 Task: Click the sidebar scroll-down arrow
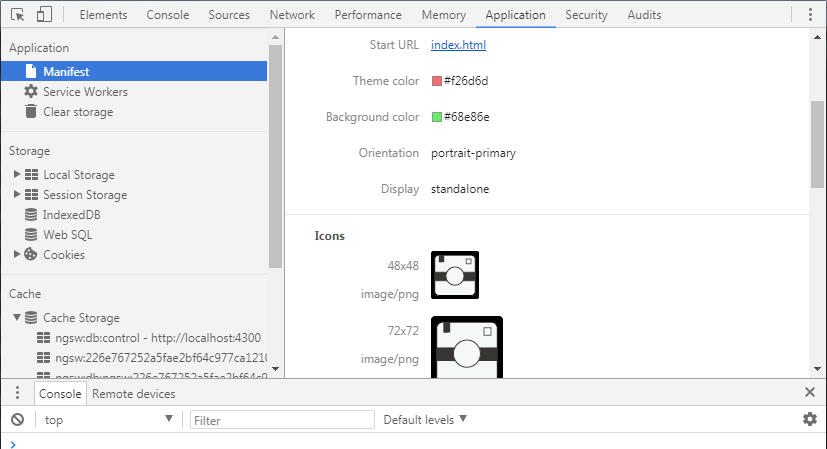tap(275, 369)
